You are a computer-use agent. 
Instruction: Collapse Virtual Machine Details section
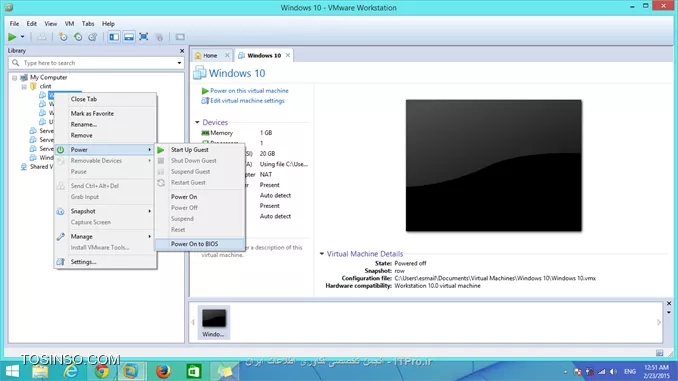pyautogui.click(x=322, y=254)
